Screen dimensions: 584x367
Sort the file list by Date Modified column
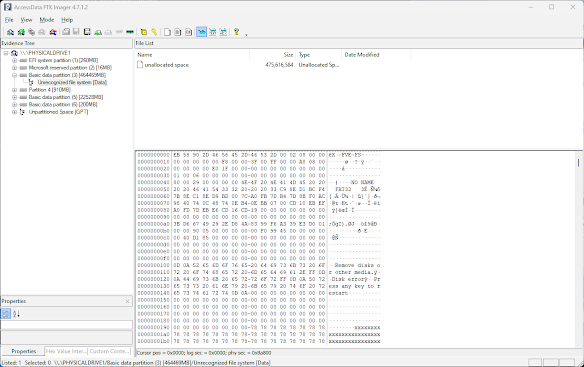click(376, 55)
